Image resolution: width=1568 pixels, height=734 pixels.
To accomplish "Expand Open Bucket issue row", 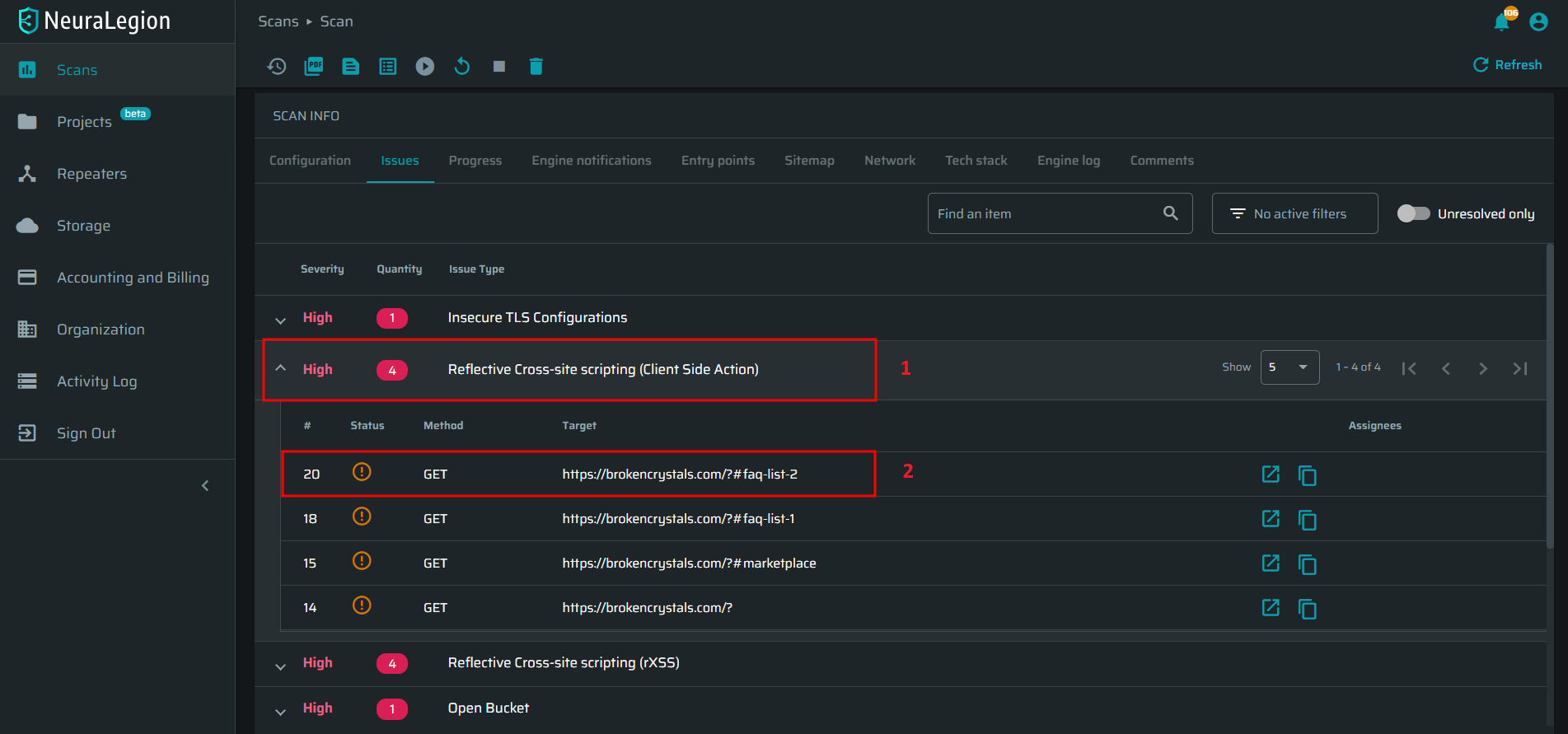I will 281,711.
